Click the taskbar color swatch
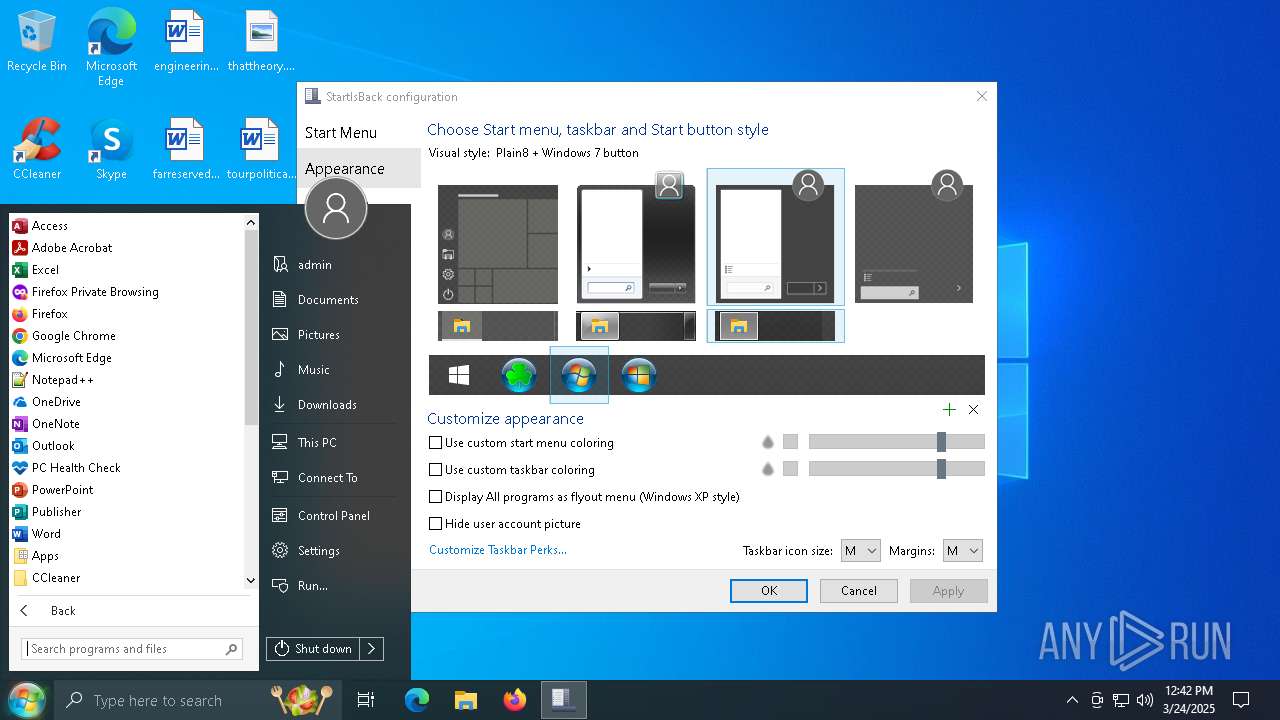 coord(790,469)
